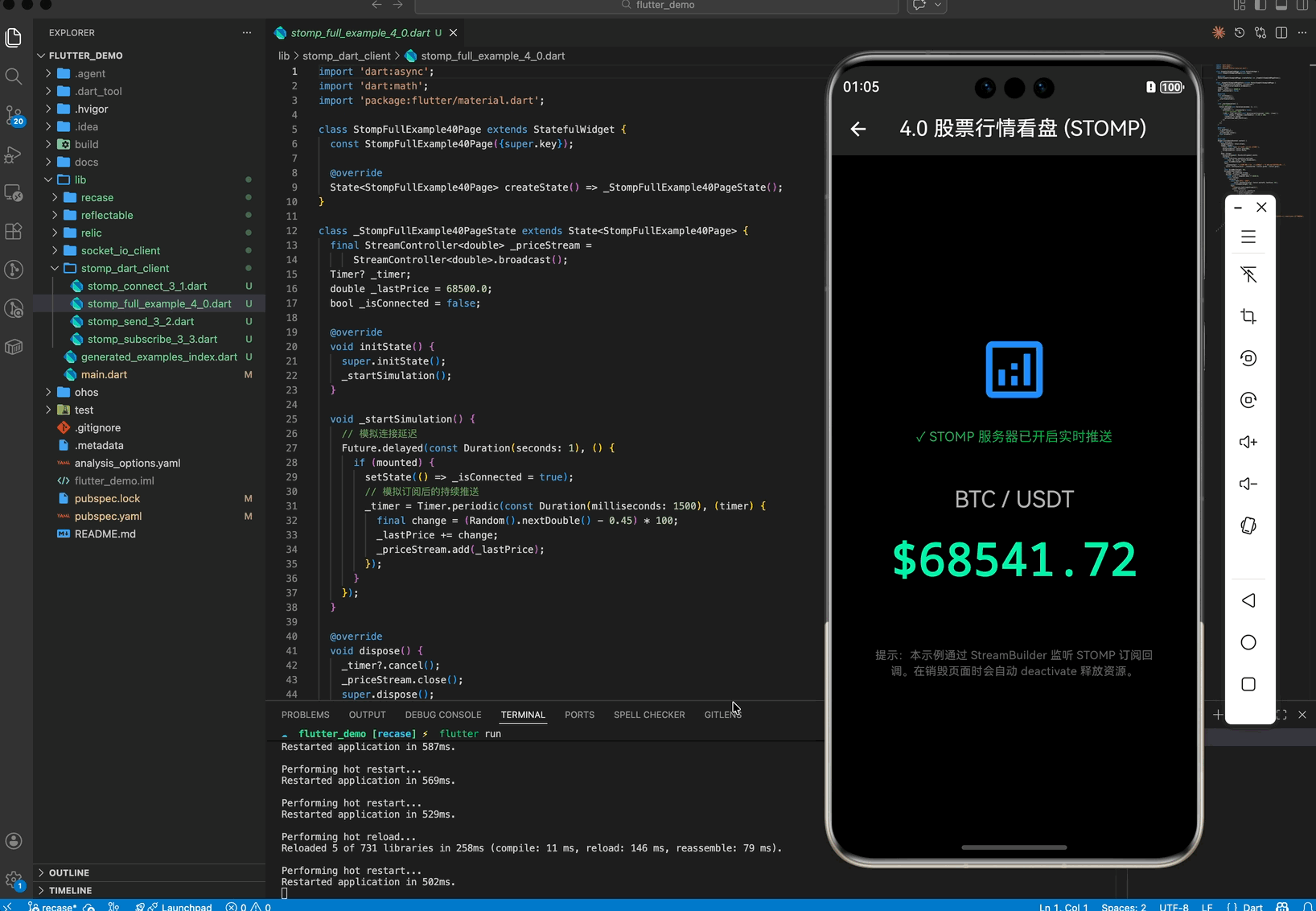The width and height of the screenshot is (1316, 911).
Task: Open the Source Control view with badge 20
Action: click(14, 115)
